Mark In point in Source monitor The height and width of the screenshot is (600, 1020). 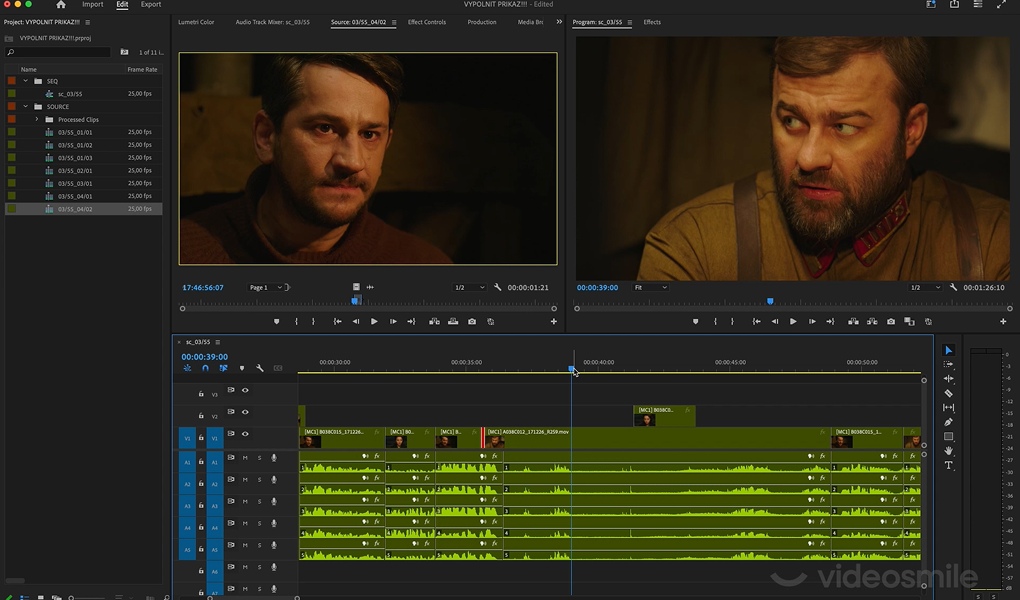[296, 321]
